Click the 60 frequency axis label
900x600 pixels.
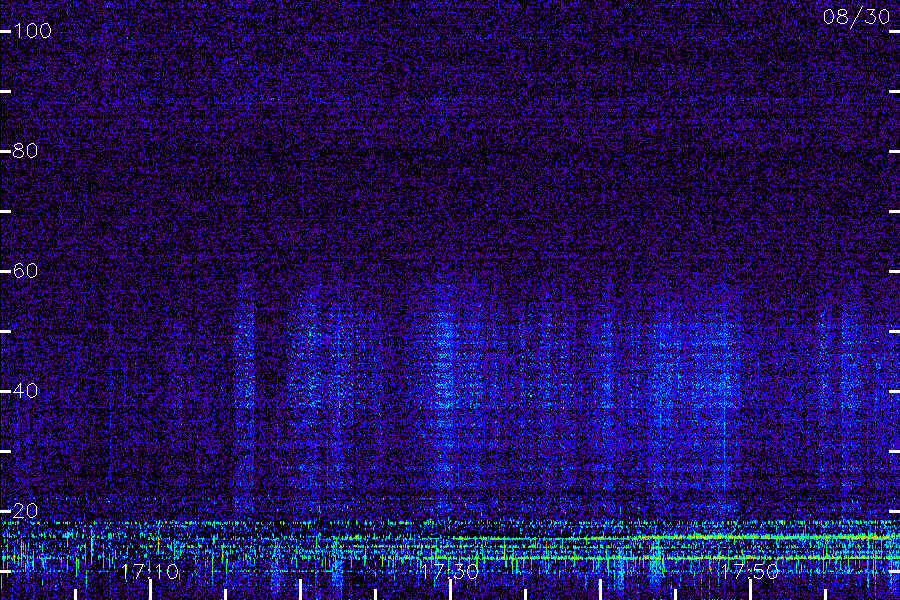click(x=25, y=270)
